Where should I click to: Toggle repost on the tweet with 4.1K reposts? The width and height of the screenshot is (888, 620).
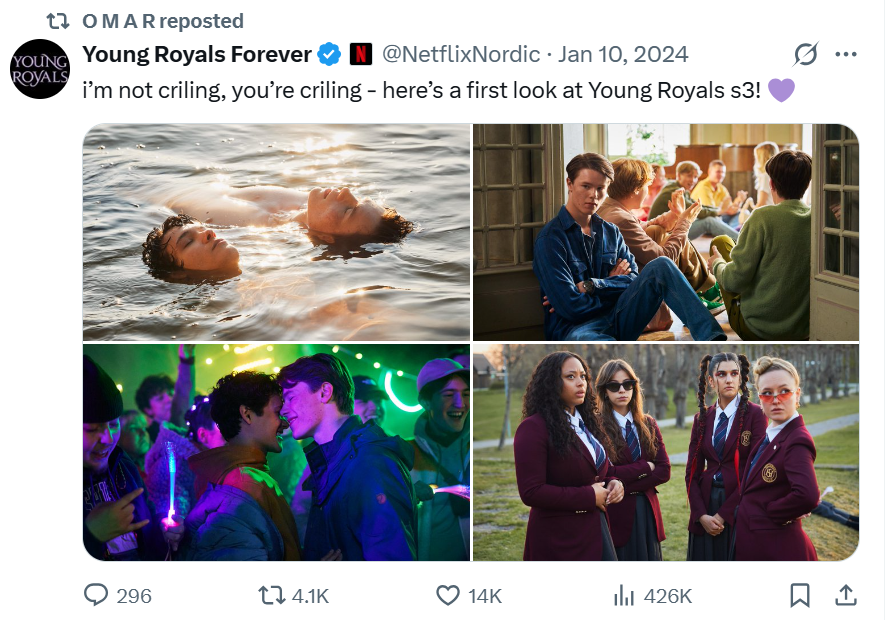pos(271,595)
